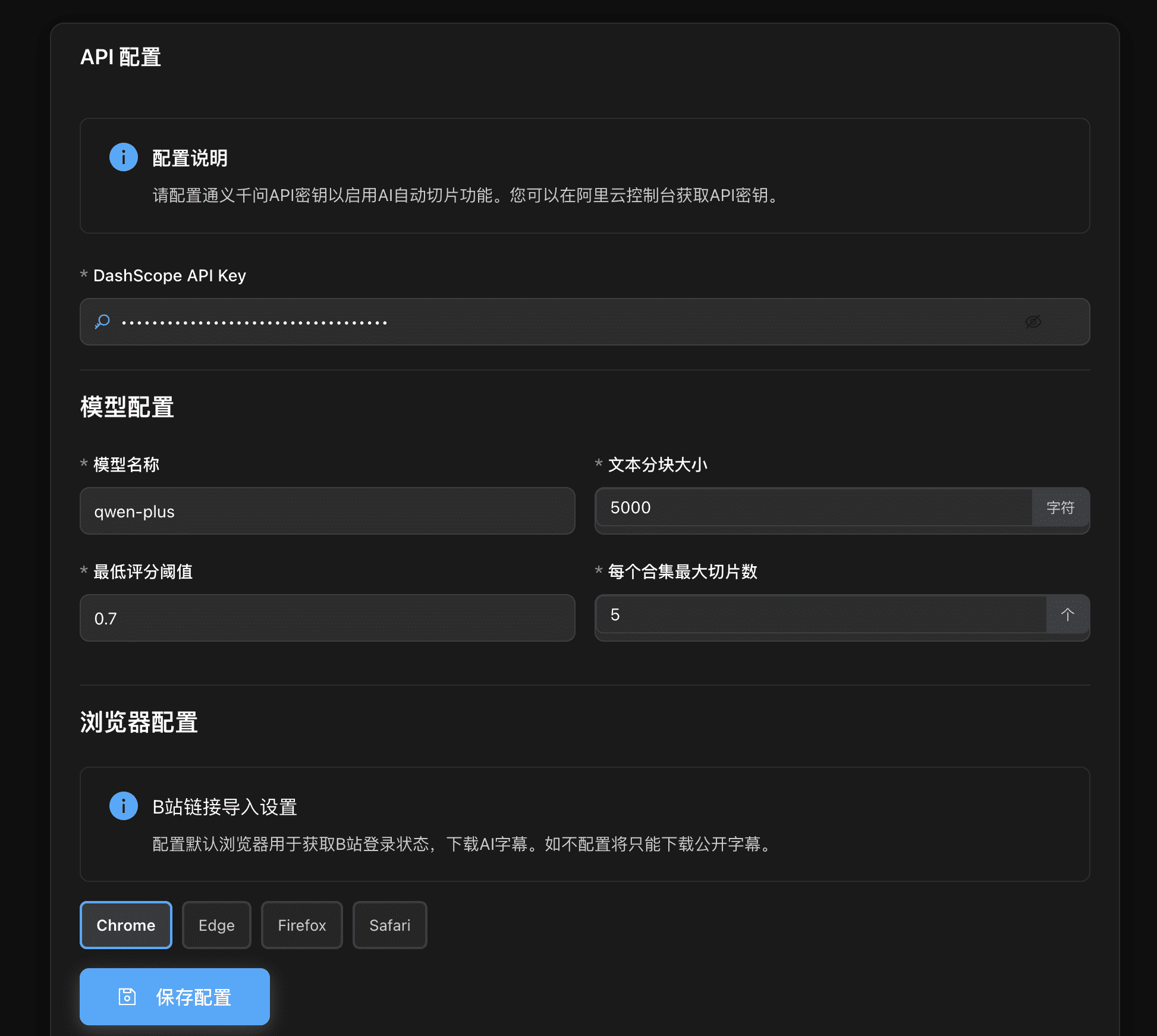The height and width of the screenshot is (1036, 1157).
Task: Click the 配置说明 info icon
Action: tap(124, 157)
